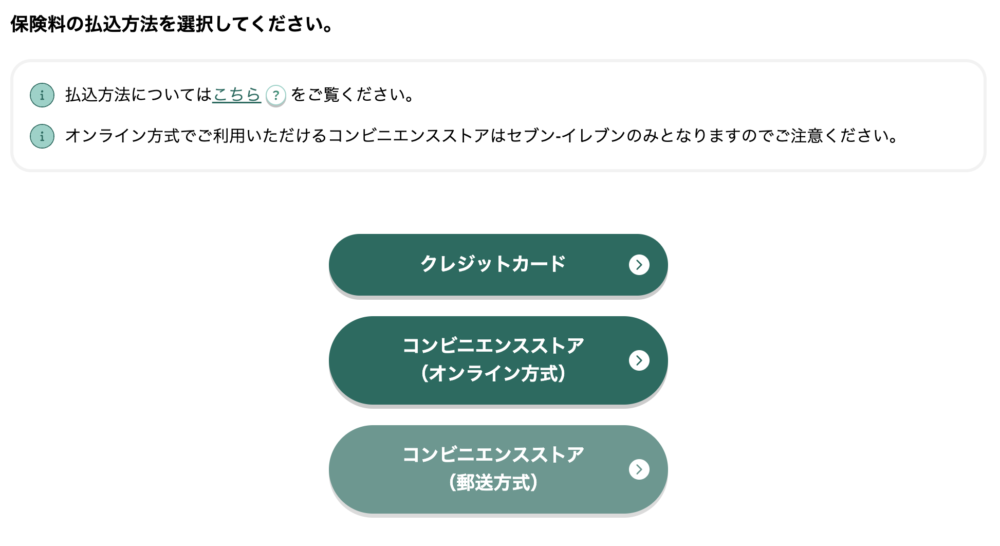Screen dimensions: 1000x546
Task: Click chevron circle icon on オンライン方式 button
Action: (638, 360)
